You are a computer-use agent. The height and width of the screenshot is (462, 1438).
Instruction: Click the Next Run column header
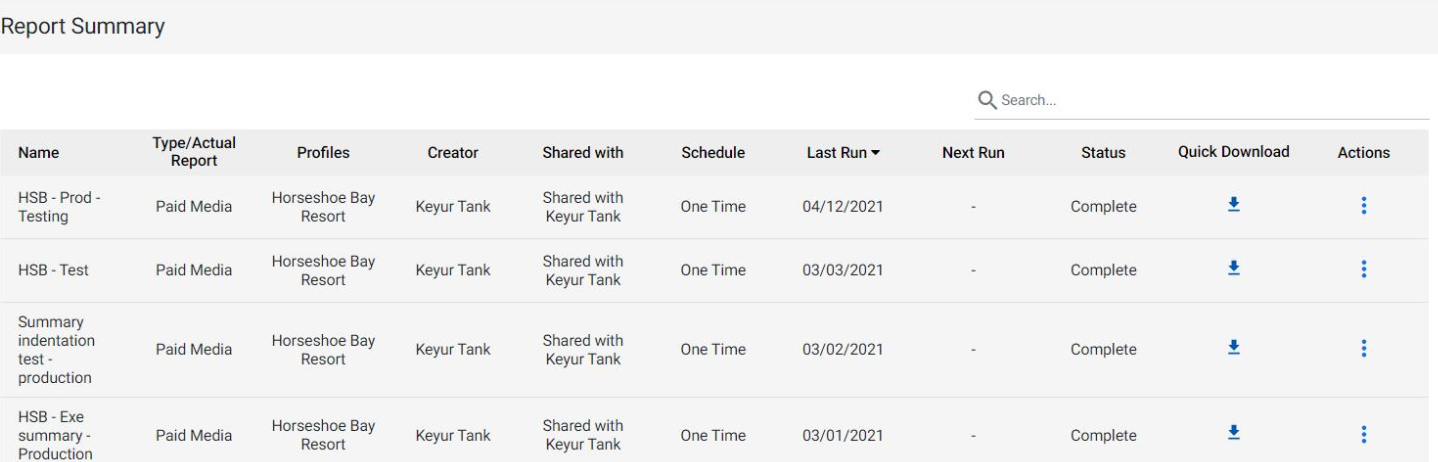(x=972, y=153)
